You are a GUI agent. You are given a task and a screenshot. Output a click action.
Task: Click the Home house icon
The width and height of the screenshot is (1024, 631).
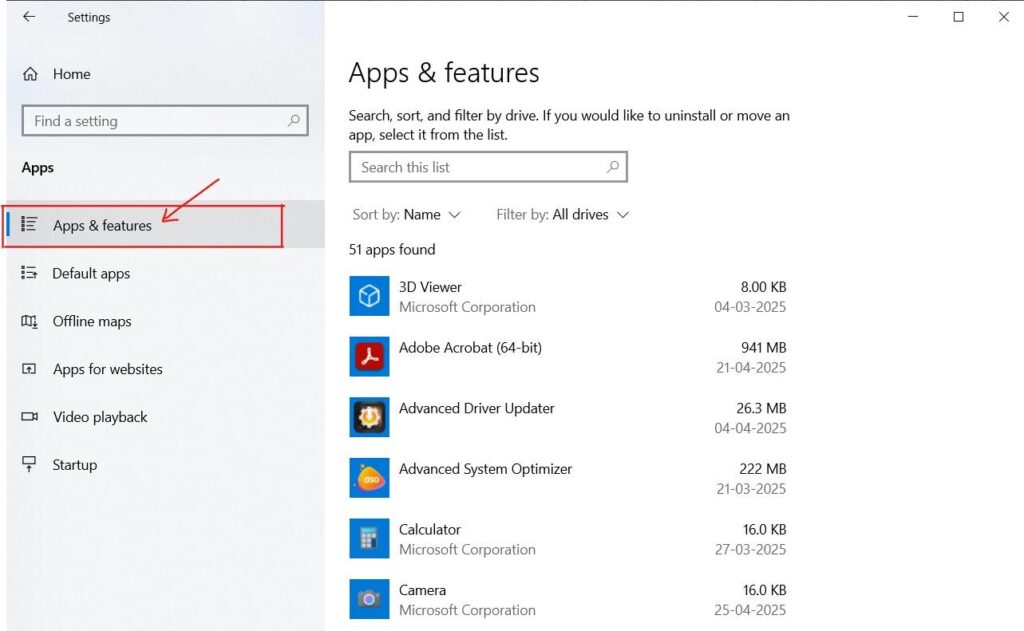[x=30, y=74]
